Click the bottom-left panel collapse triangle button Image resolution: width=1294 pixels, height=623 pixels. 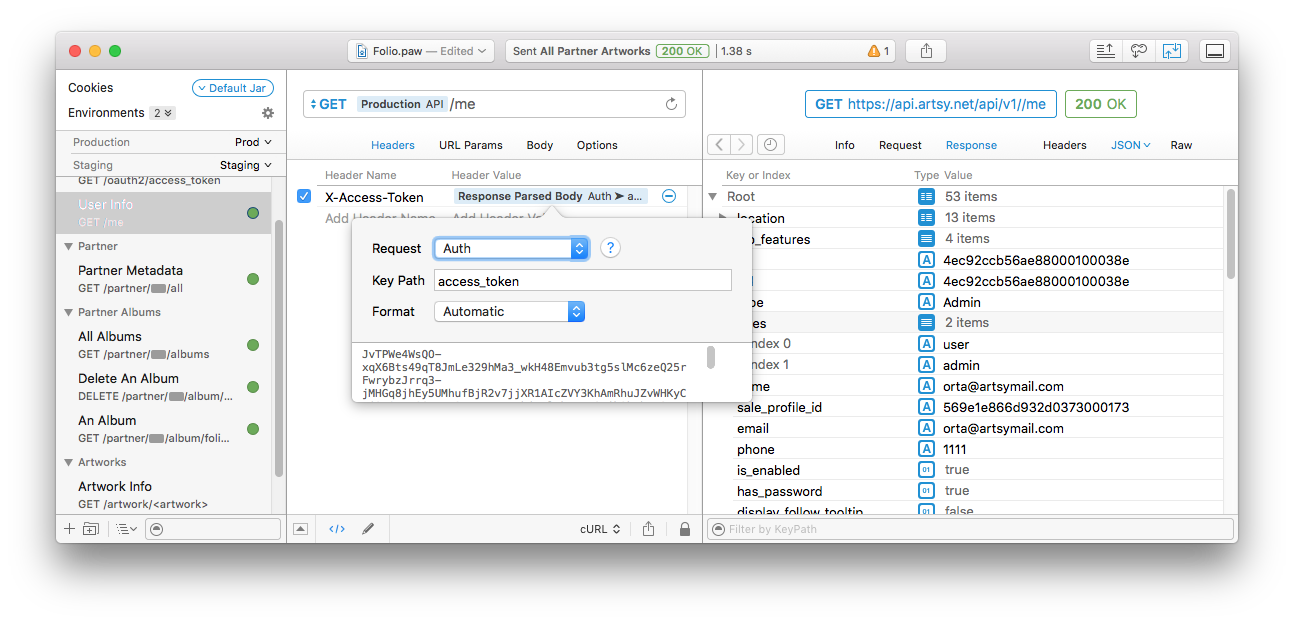click(301, 529)
